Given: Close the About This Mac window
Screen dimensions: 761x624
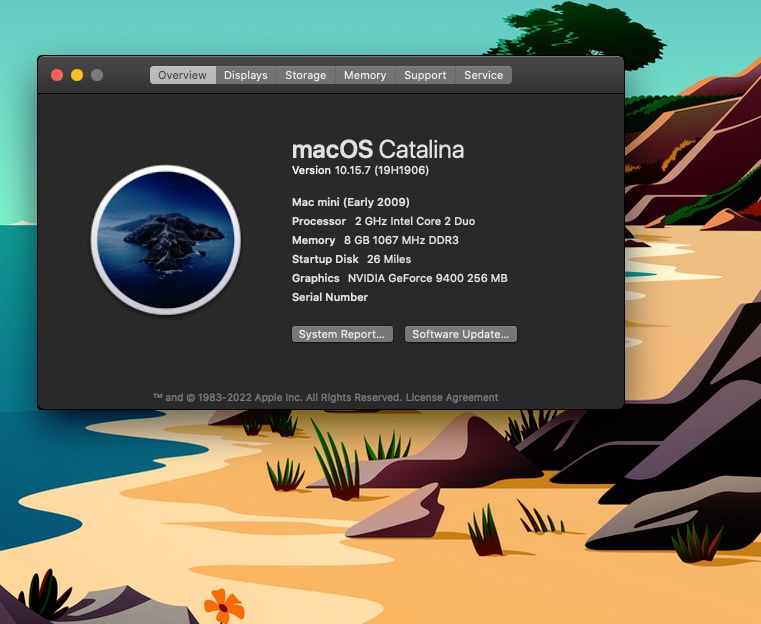Looking at the screenshot, I should click(x=57, y=75).
